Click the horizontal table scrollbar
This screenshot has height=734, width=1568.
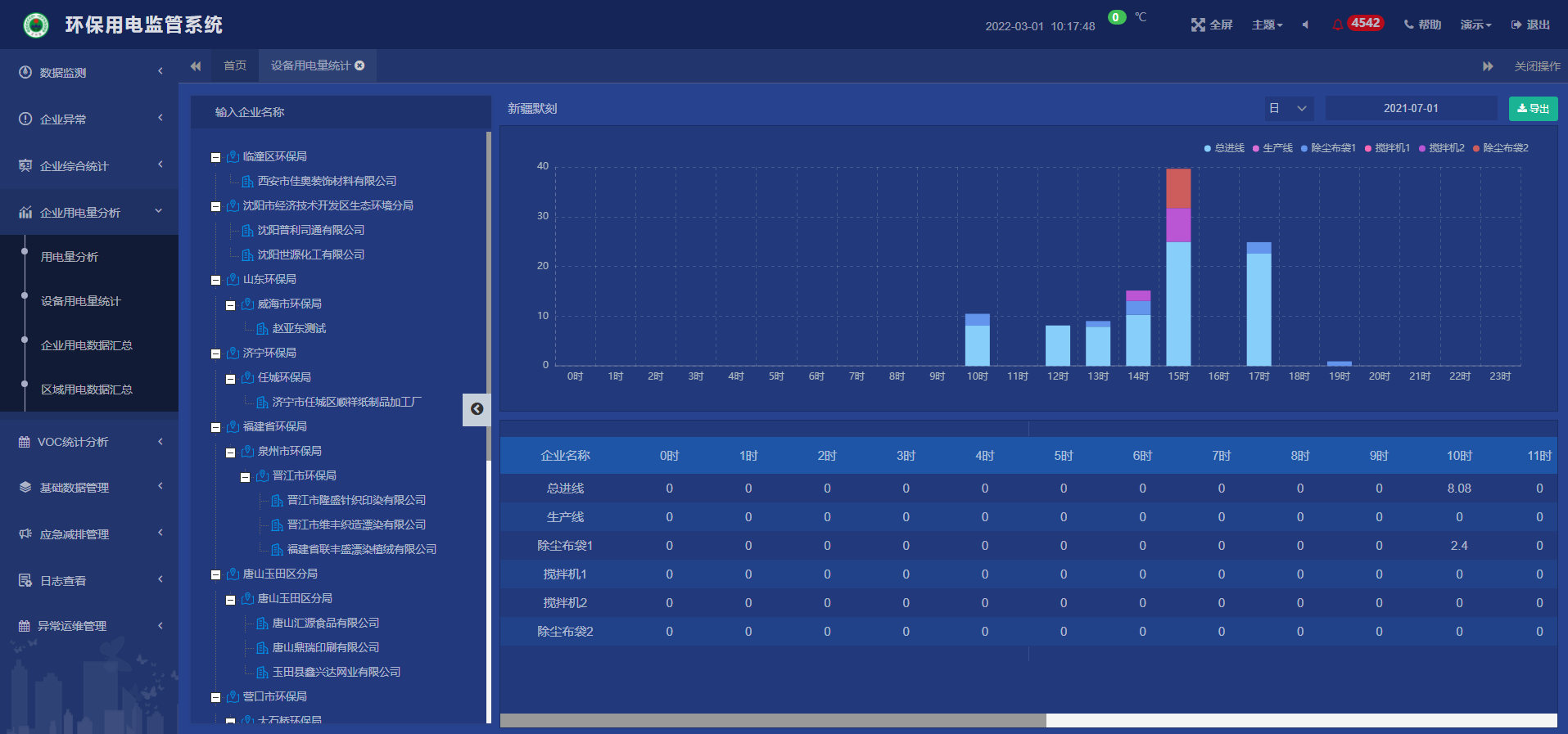tap(773, 720)
